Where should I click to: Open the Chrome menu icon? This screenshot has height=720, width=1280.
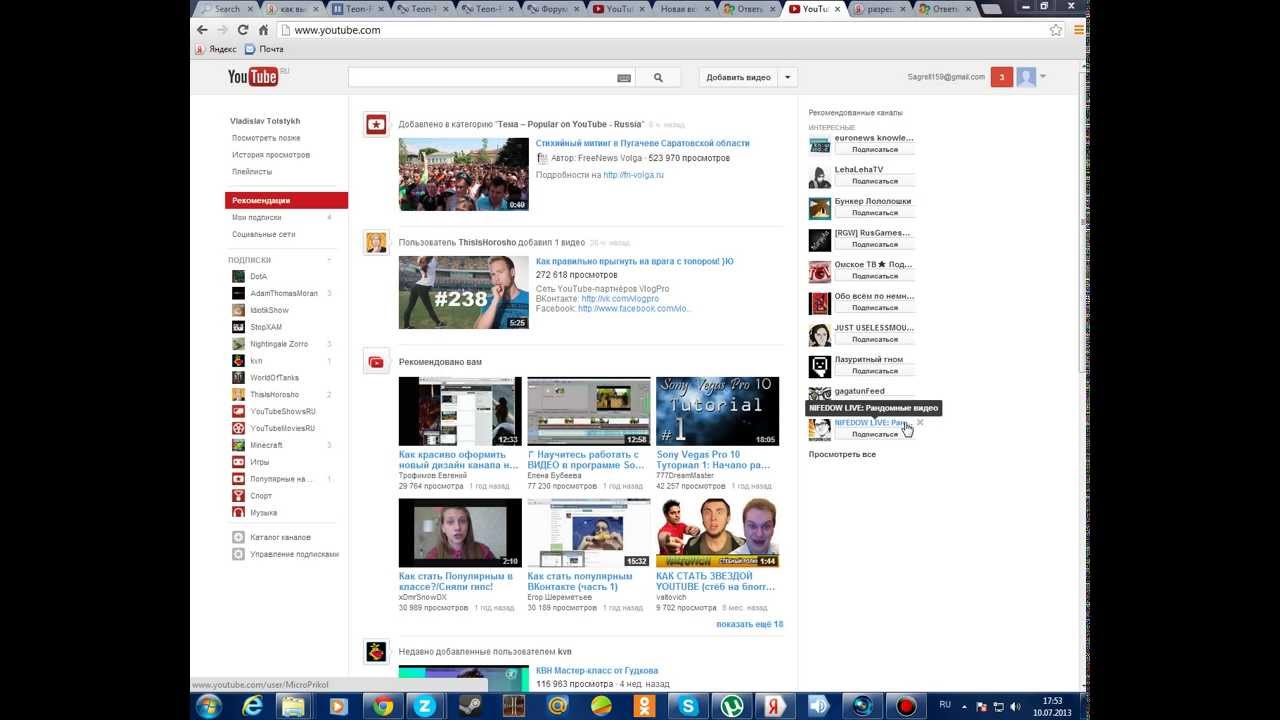[x=1079, y=30]
